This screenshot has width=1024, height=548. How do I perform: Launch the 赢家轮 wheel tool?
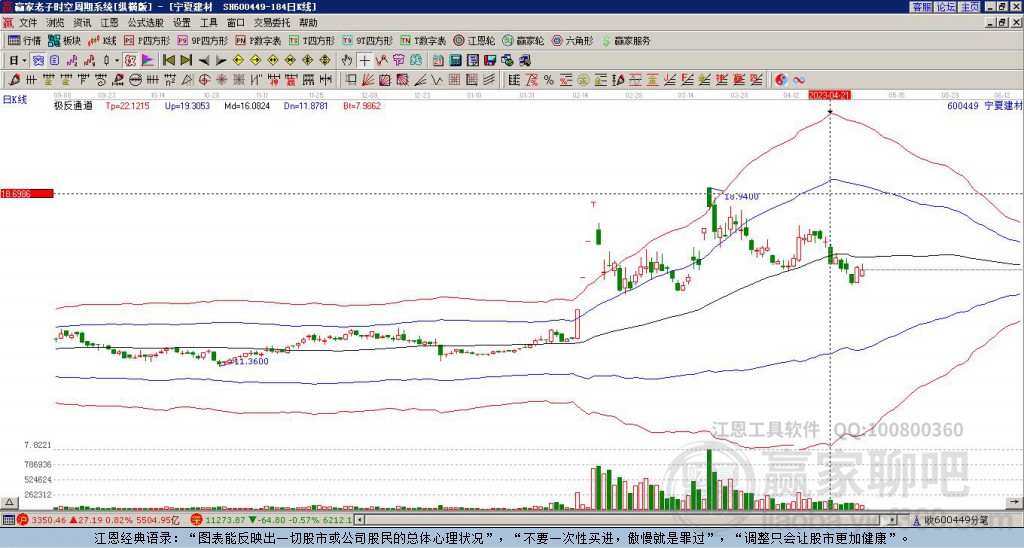[x=523, y=40]
